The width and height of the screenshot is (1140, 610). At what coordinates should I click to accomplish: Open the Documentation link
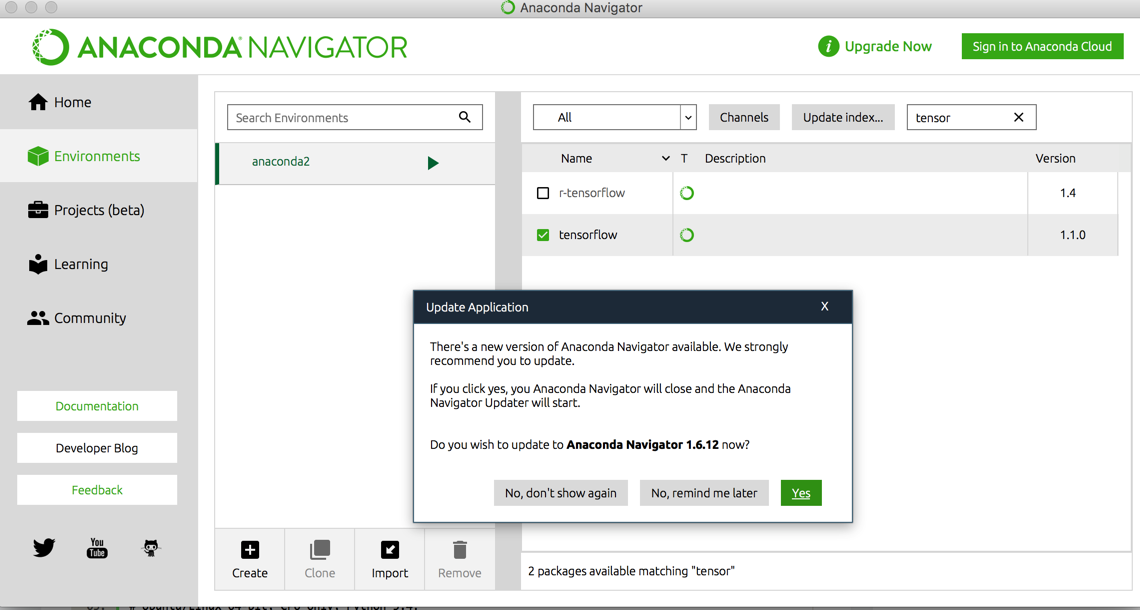[97, 406]
